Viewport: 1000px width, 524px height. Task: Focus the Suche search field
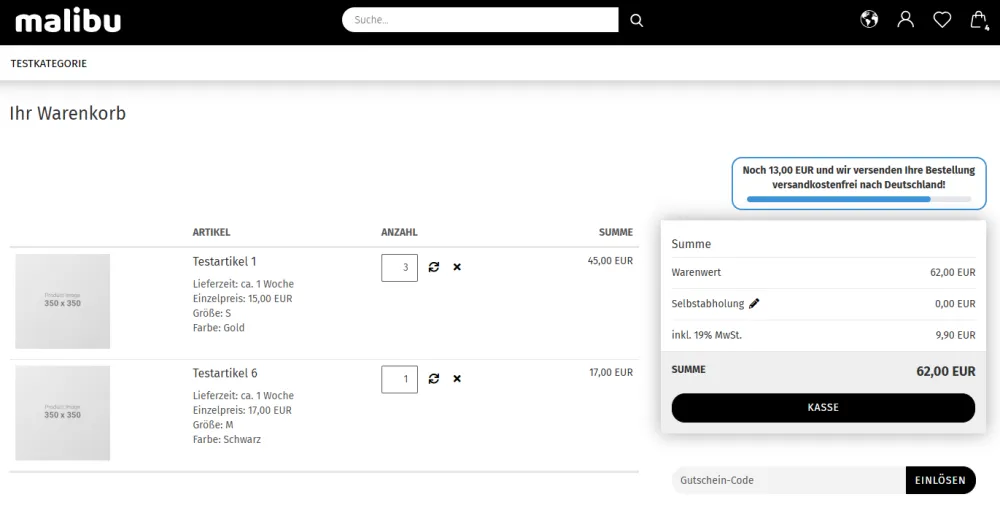480,20
